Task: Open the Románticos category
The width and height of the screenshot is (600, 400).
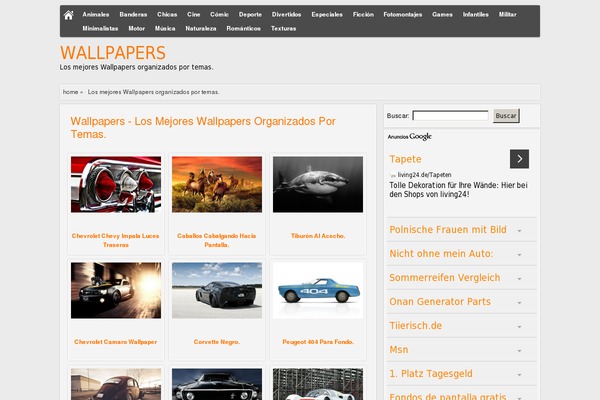Action: 243,28
